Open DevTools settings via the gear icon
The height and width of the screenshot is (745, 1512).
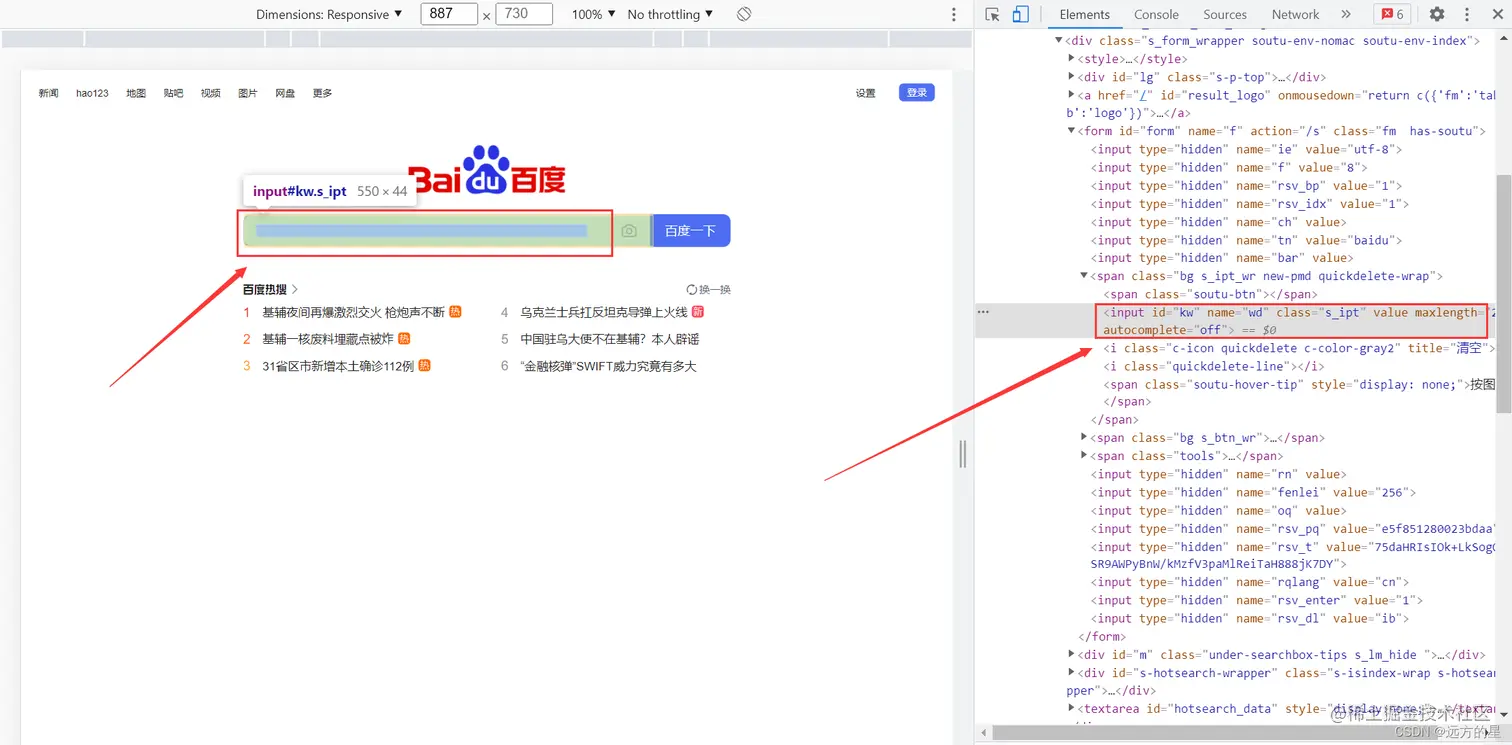pyautogui.click(x=1436, y=14)
